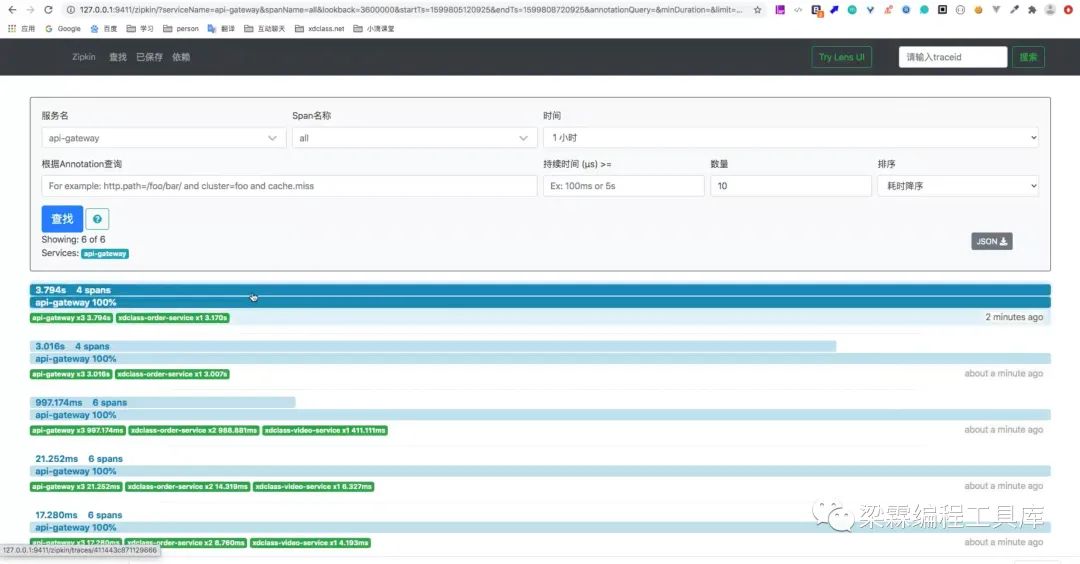Open the blue arrow extension icon
This screenshot has height=564, width=1080.
click(834, 10)
